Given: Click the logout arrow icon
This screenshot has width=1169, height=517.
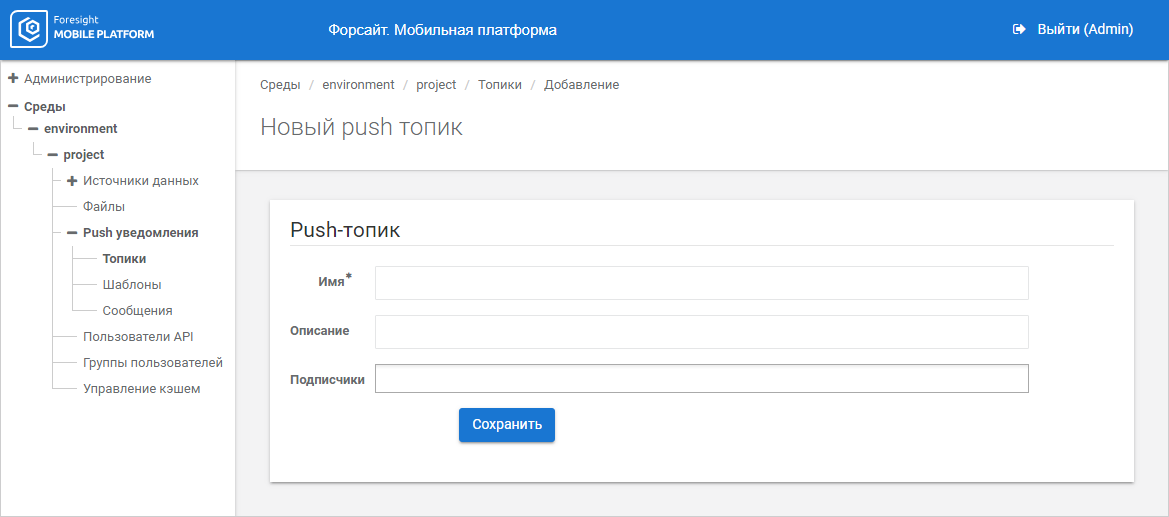Looking at the screenshot, I should click(1019, 30).
